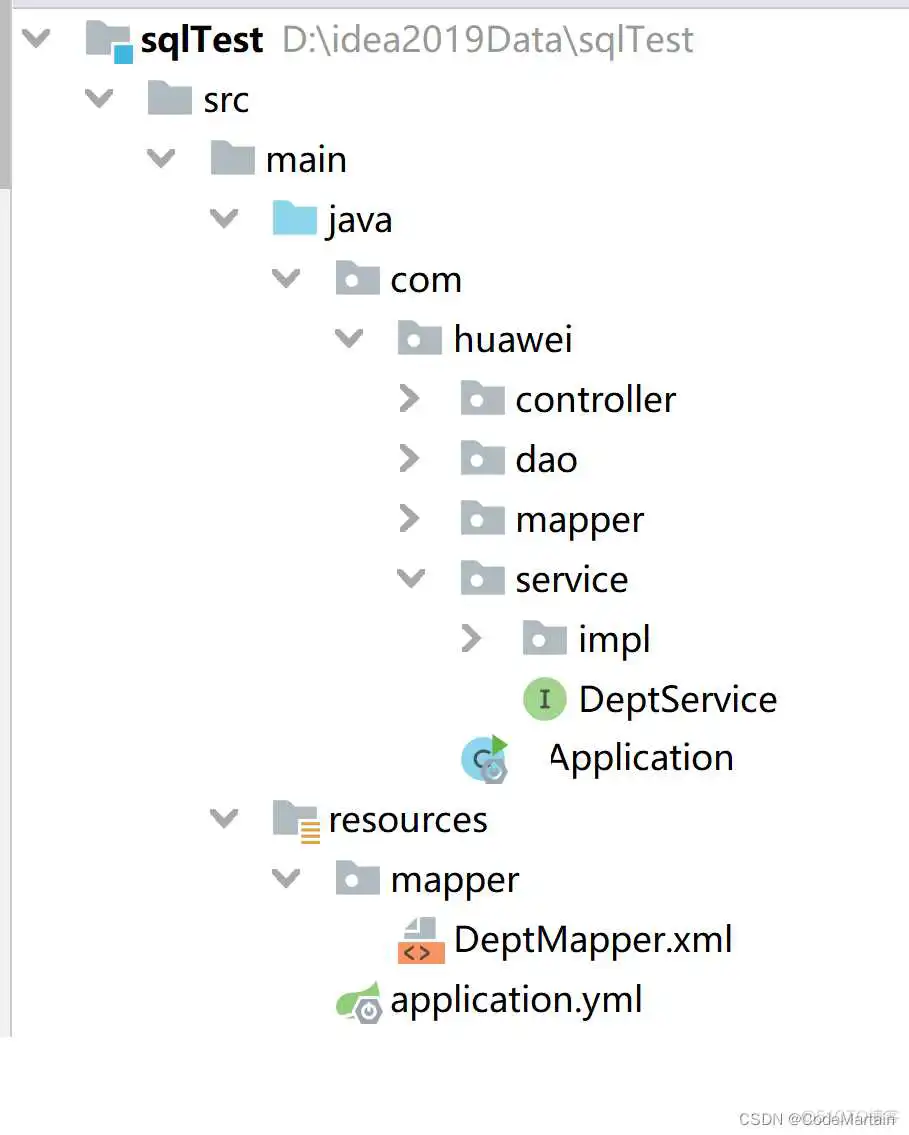Click the com package icon

358,279
